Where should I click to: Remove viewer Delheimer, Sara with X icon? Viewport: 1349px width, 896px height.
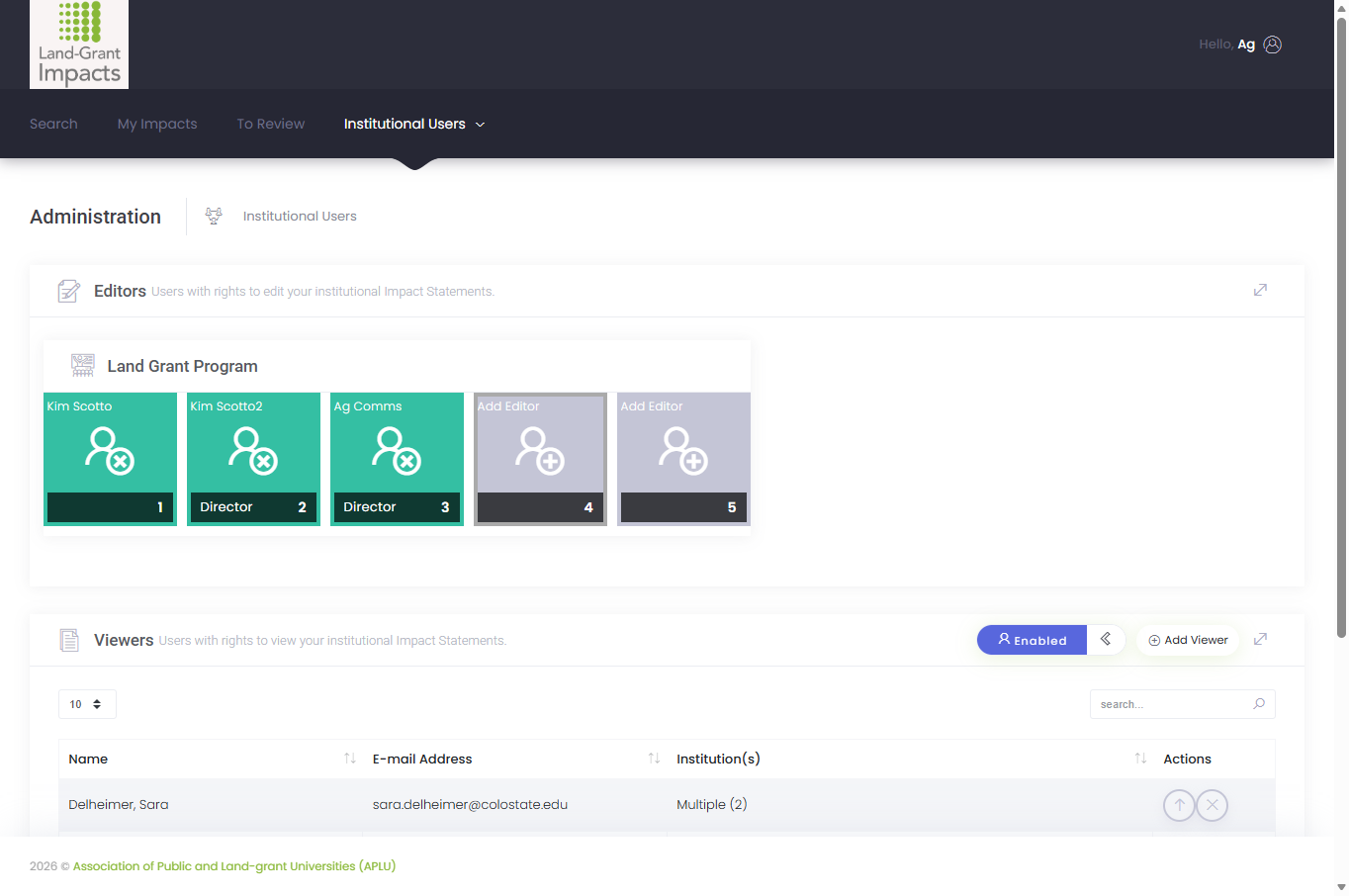click(1213, 805)
